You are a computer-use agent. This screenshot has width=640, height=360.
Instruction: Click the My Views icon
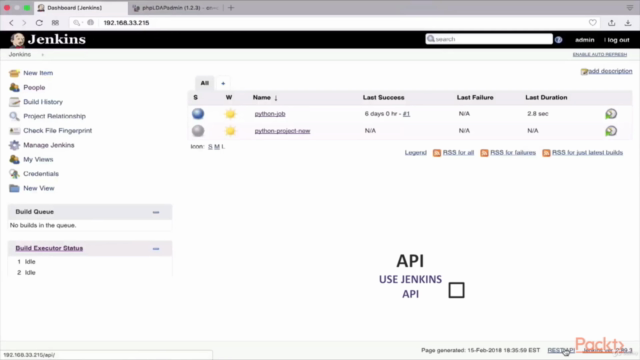tap(14, 159)
